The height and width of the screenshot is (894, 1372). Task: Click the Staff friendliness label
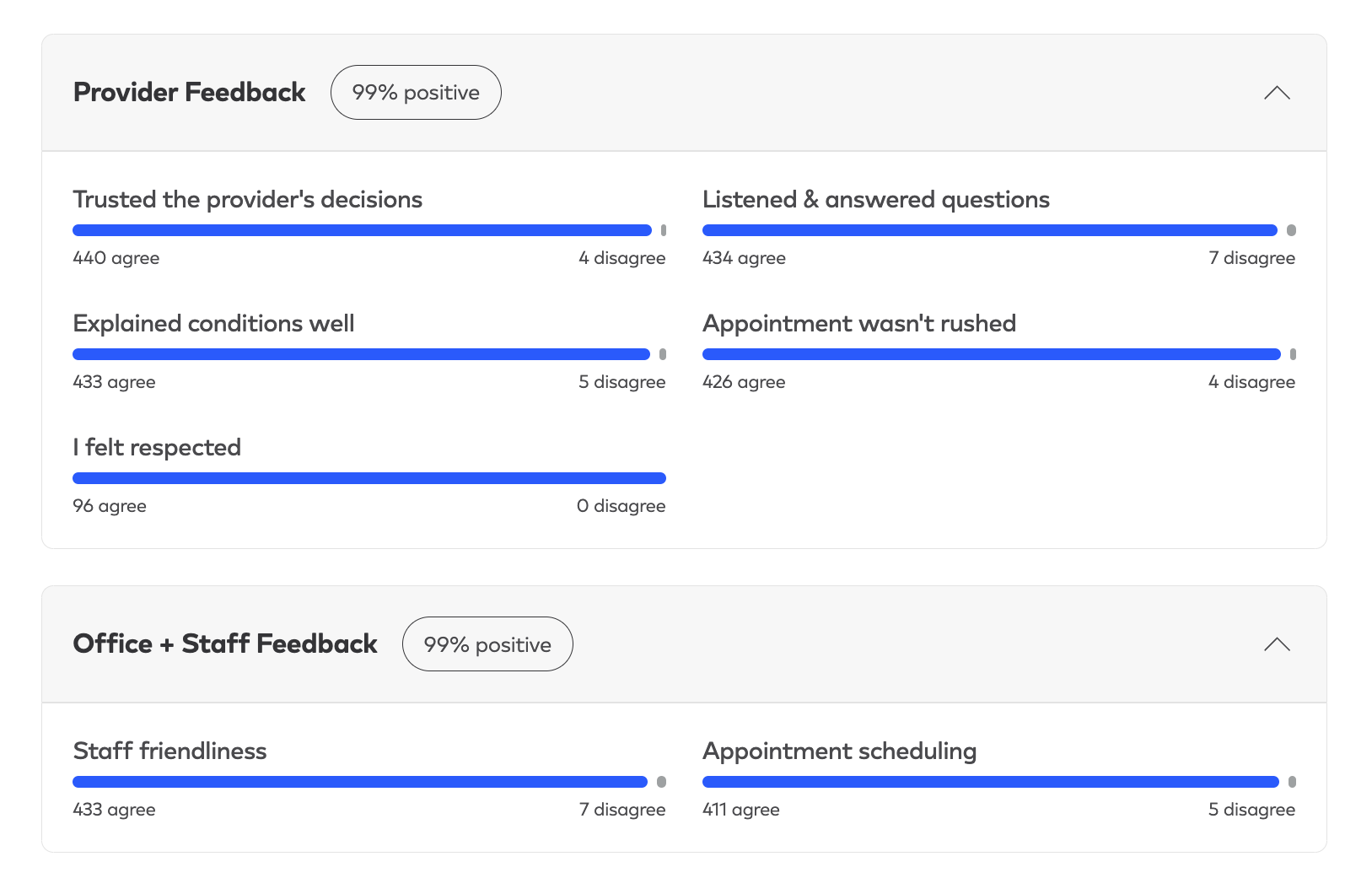(169, 751)
